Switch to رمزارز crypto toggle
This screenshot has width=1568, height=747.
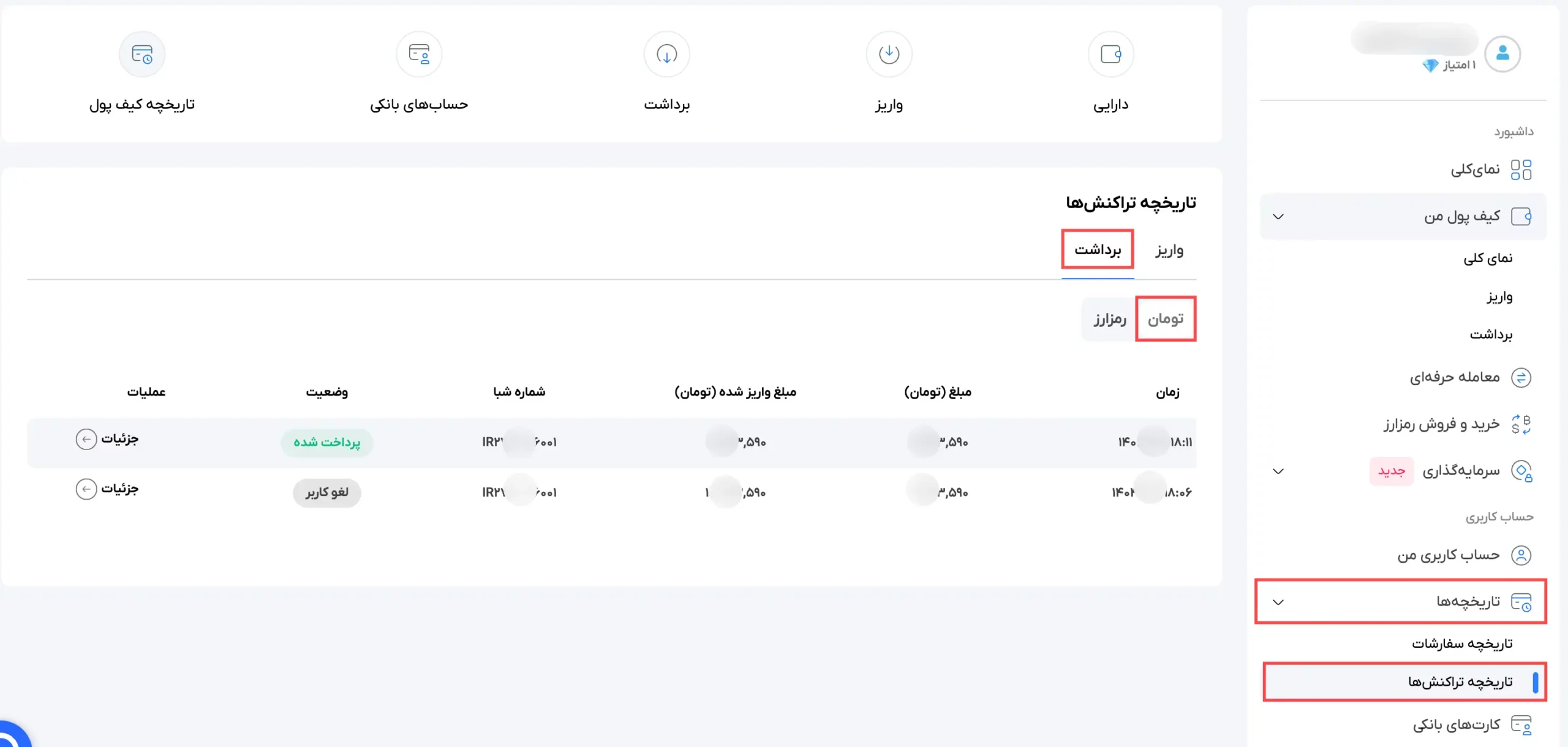click(x=1110, y=319)
